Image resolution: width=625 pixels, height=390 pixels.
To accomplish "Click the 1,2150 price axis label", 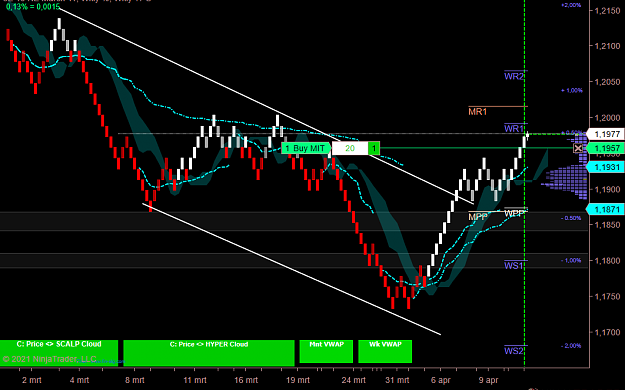I will pyautogui.click(x=607, y=11).
